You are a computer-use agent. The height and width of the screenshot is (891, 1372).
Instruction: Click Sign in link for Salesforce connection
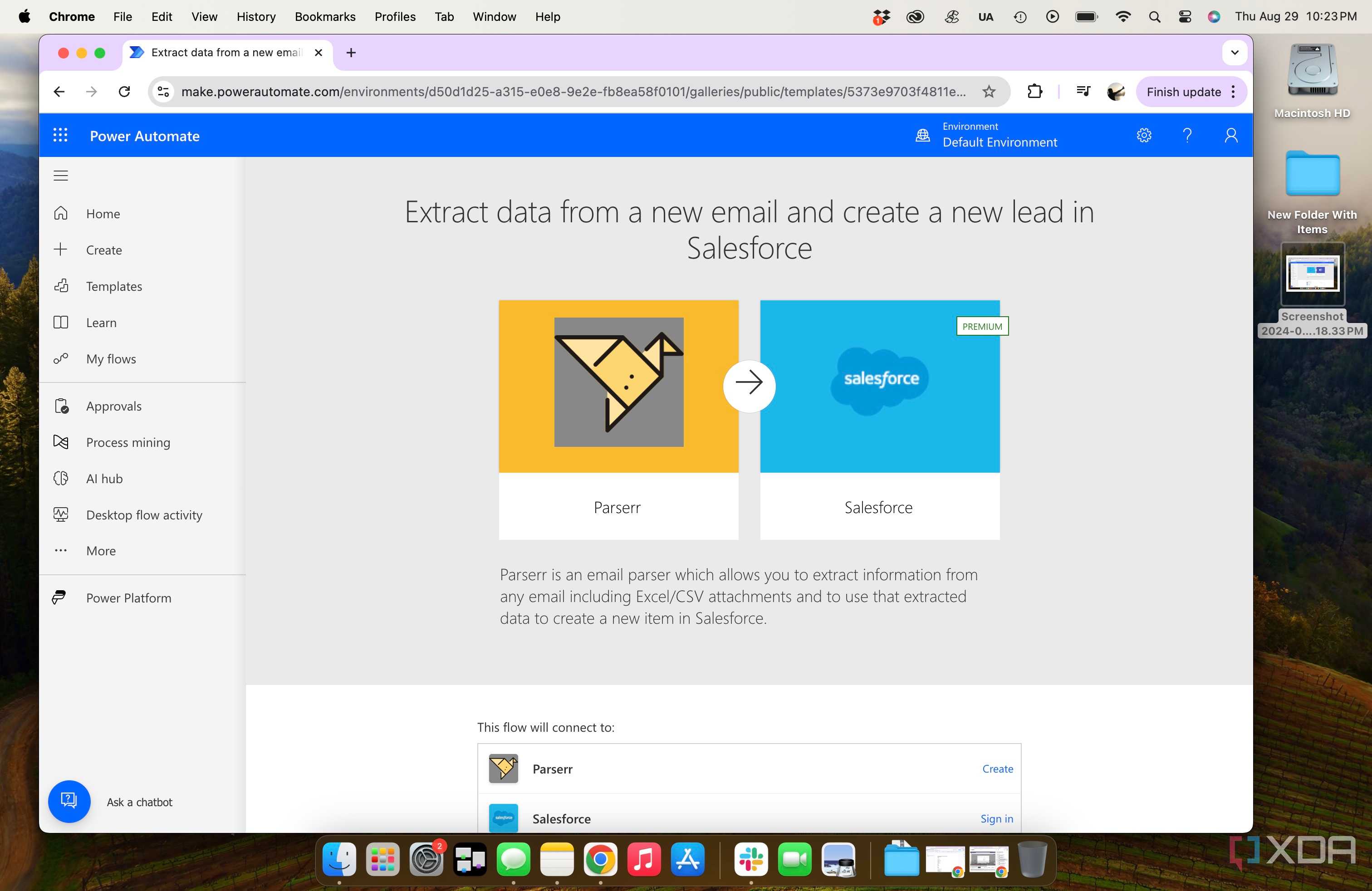[x=997, y=819]
